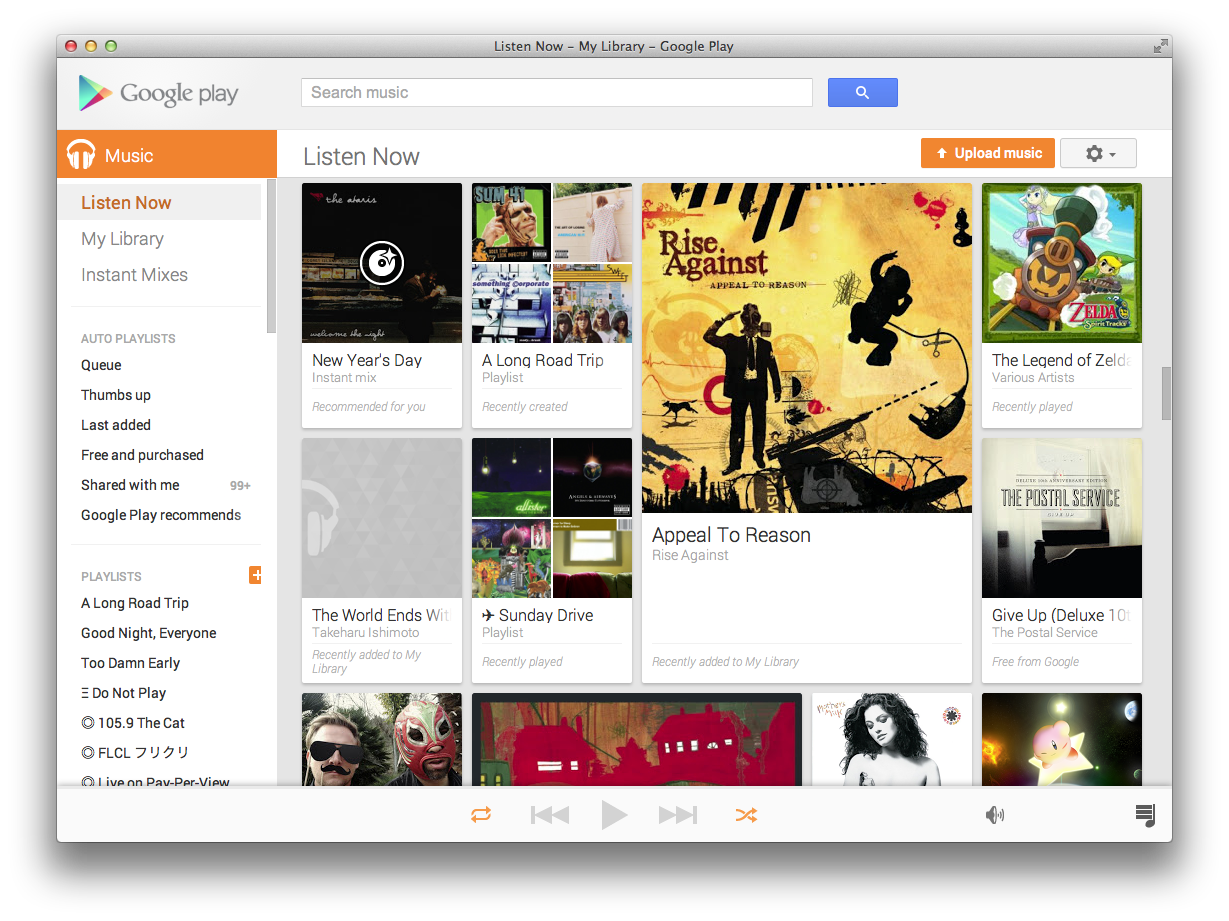Open Appeal To Reason album cover
The height and width of the screenshot is (921, 1229).
[x=807, y=348]
